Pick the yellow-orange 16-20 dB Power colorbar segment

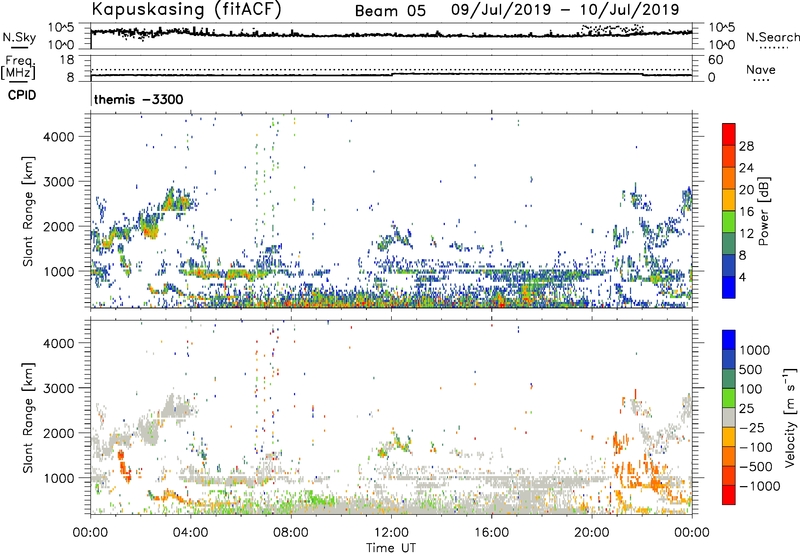click(729, 199)
